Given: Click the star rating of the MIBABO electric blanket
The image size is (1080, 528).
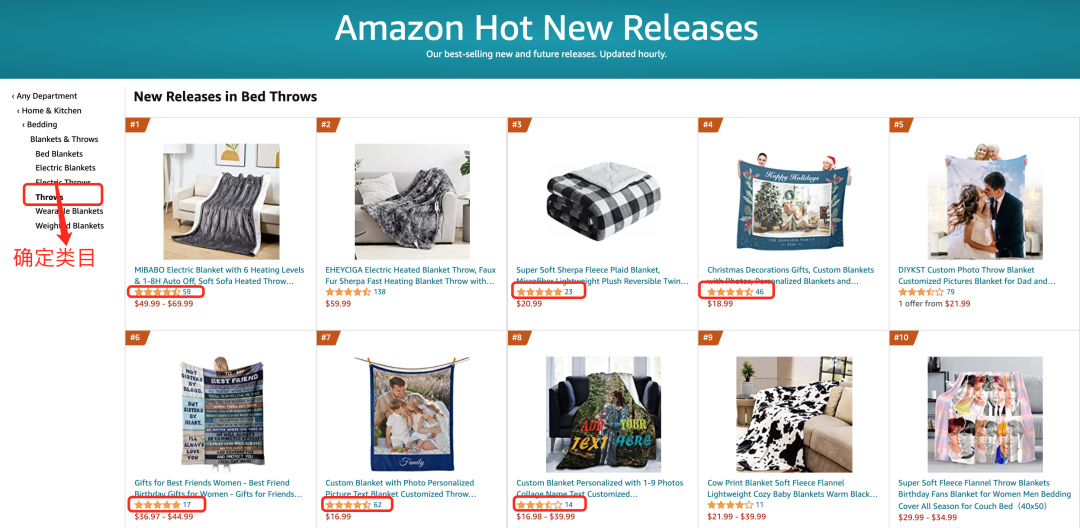Looking at the screenshot, I should coord(156,292).
